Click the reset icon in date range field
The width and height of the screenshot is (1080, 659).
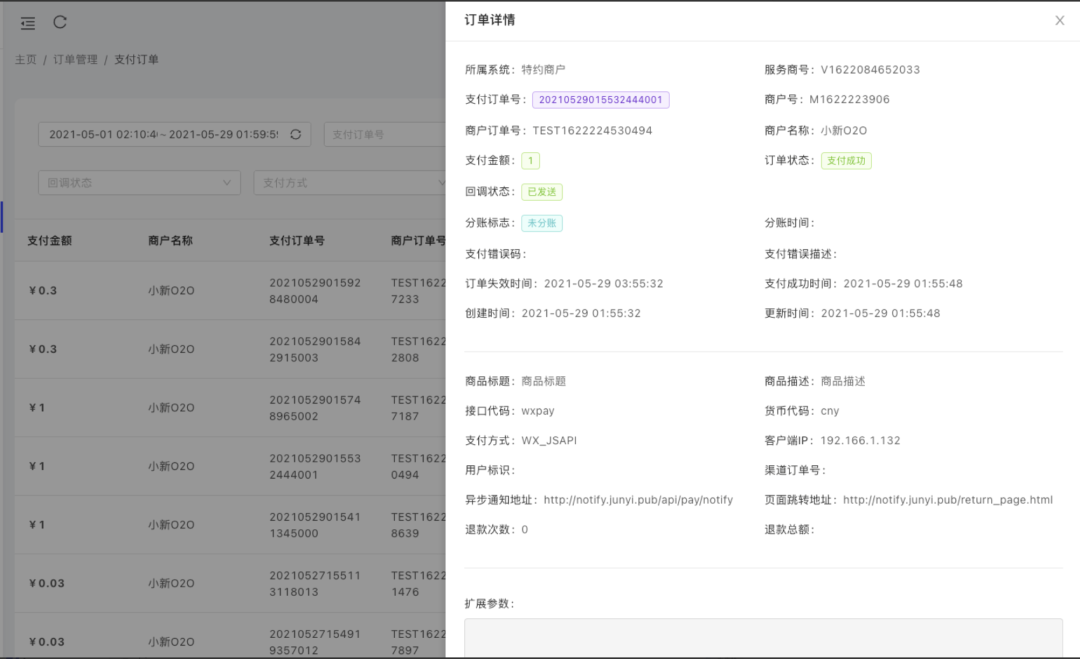[295, 134]
